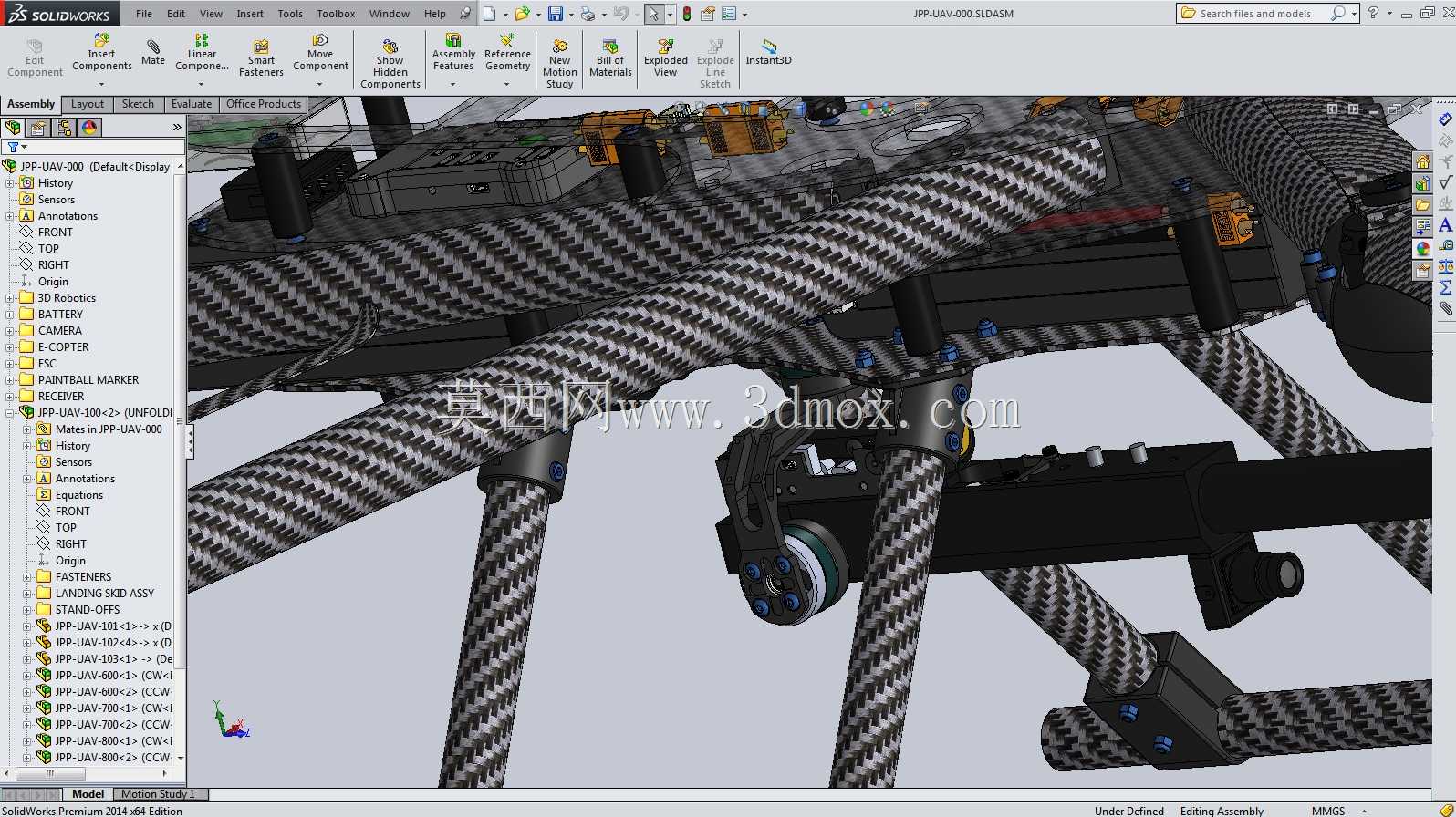The image size is (1456, 817).
Task: Open the Toolbox menu
Action: (336, 14)
